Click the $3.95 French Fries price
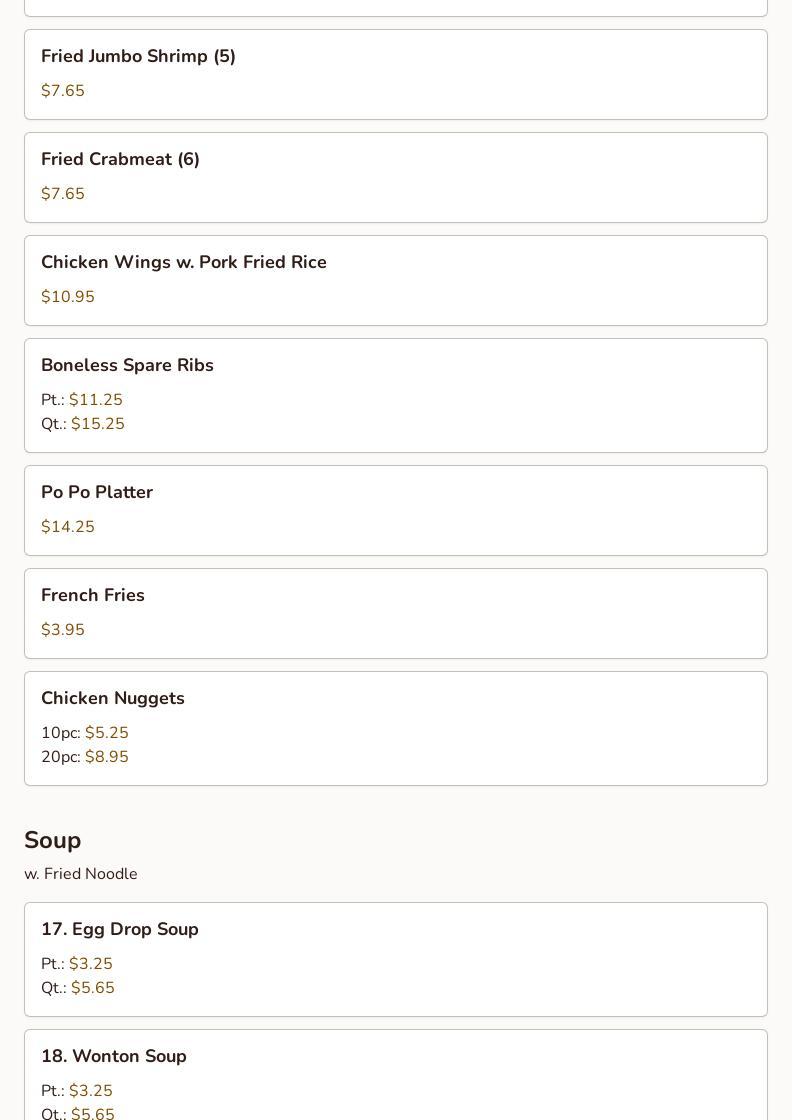792x1120 pixels. [x=63, y=630]
